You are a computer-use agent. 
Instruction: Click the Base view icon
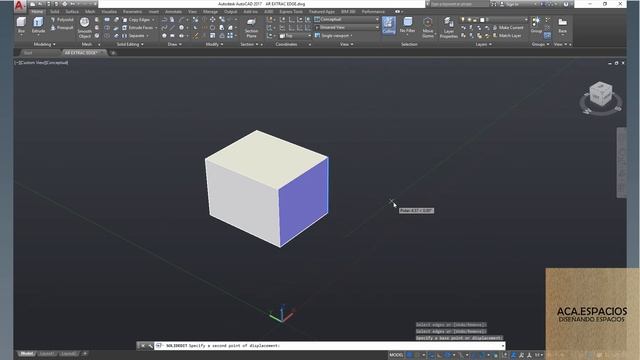[562, 25]
